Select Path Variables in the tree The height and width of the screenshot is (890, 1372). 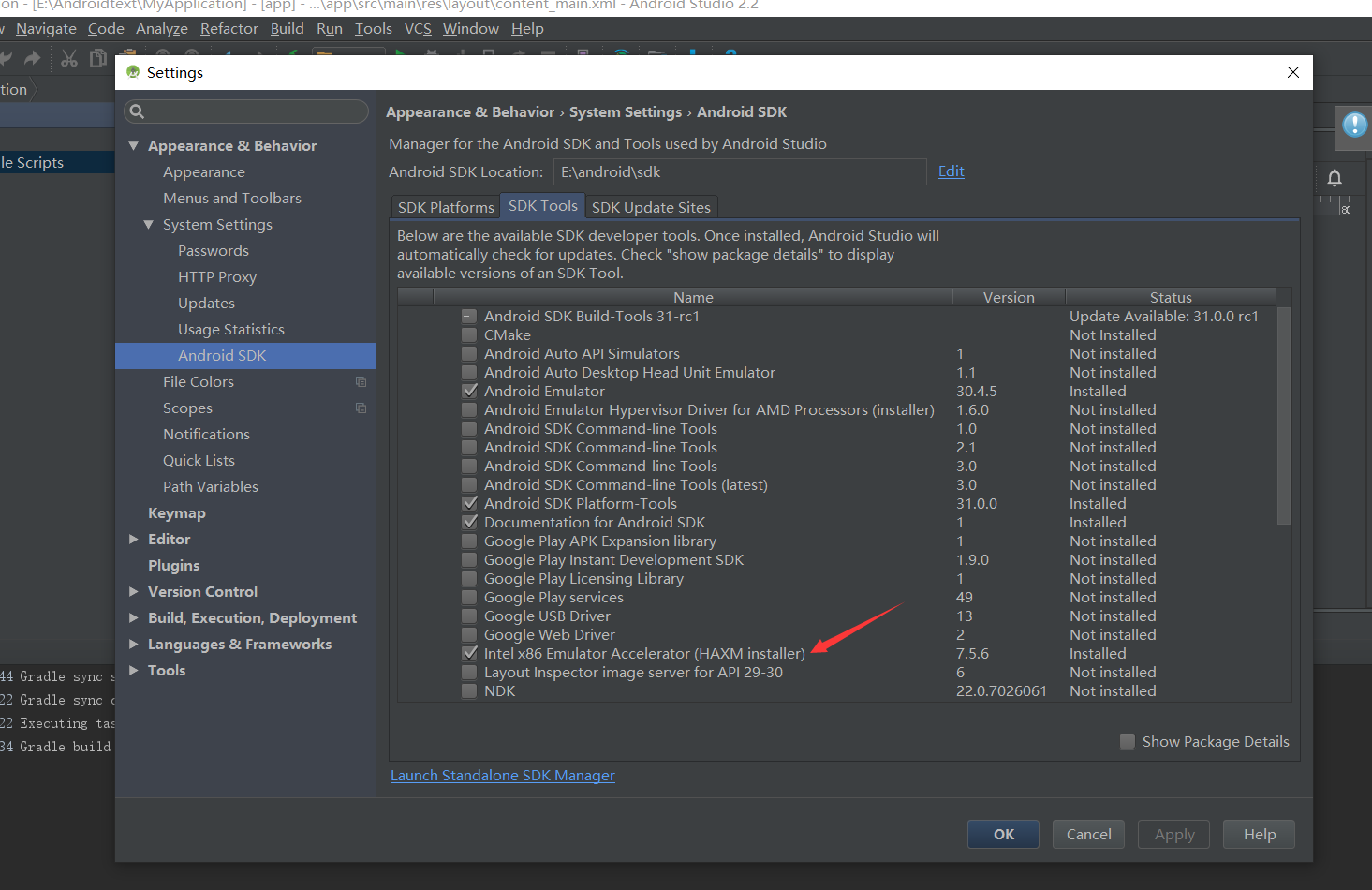(x=211, y=487)
